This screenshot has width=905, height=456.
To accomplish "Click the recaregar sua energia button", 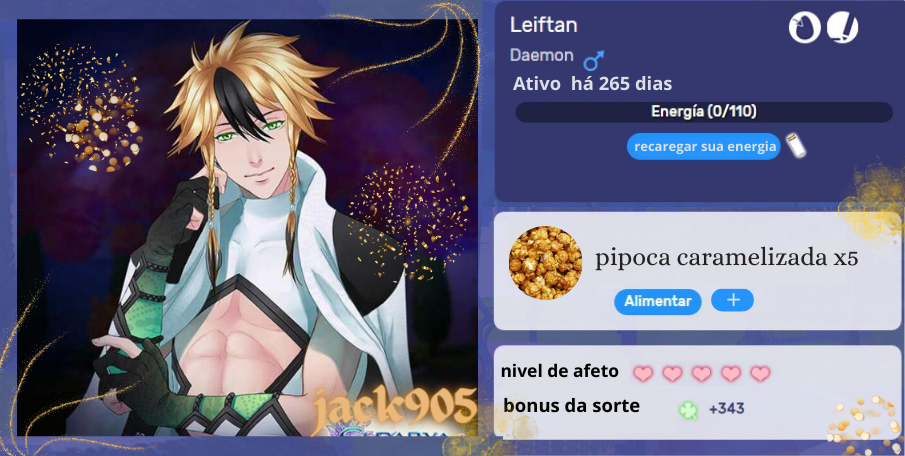I will pyautogui.click(x=704, y=147).
